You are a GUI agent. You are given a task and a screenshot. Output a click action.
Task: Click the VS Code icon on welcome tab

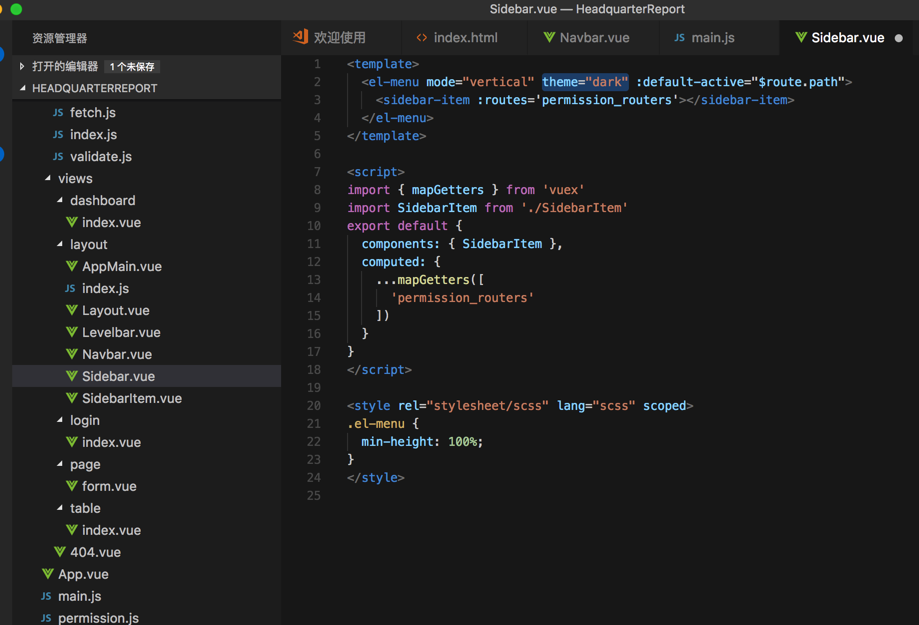[301, 37]
